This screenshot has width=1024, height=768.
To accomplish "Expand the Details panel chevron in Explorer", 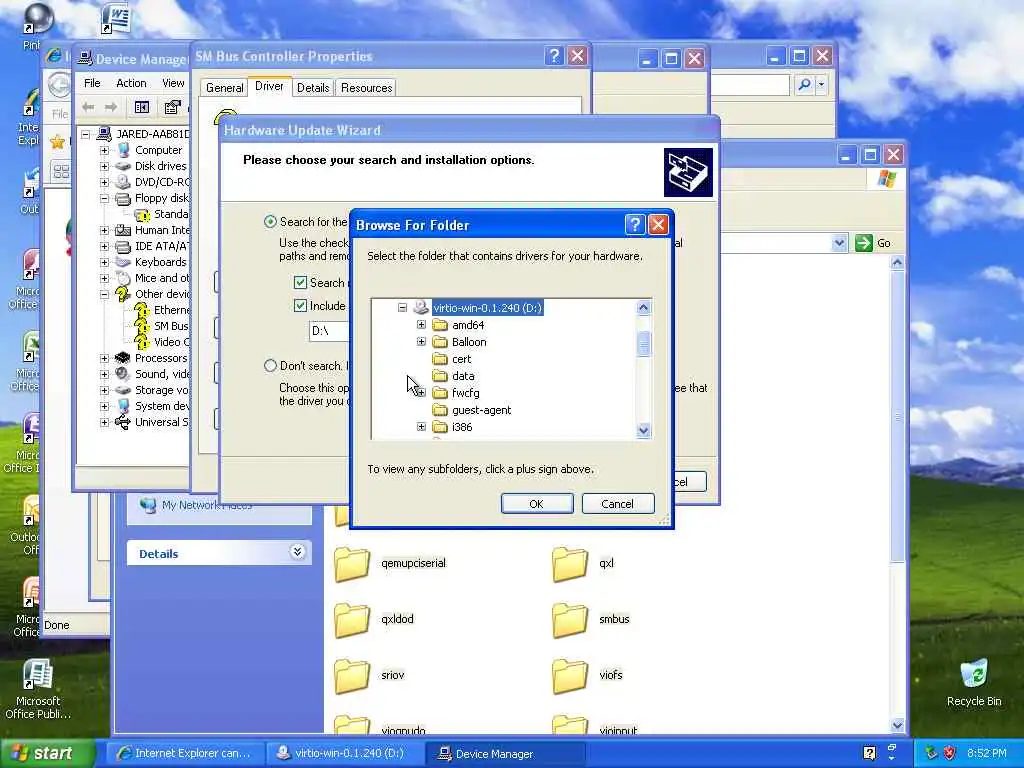I will pos(297,552).
